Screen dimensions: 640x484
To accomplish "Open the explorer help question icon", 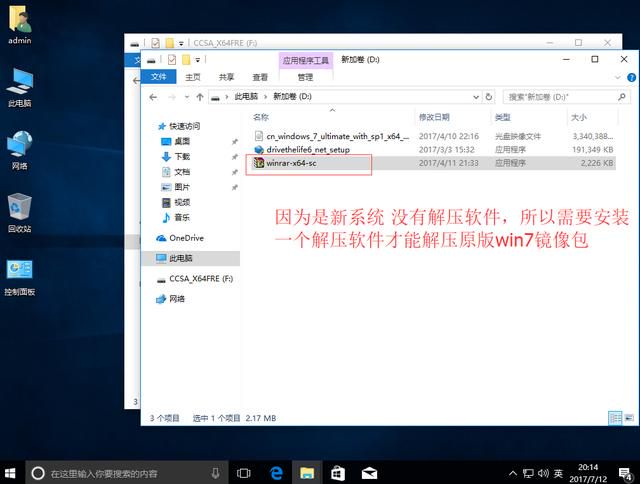I will (x=631, y=77).
